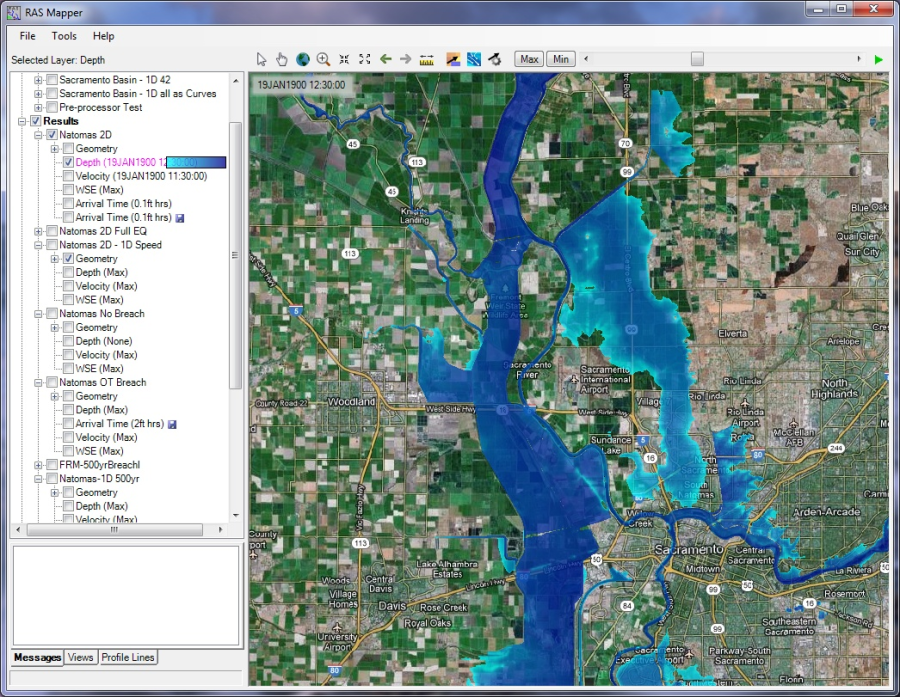Expand the Pre-processor Test node
This screenshot has width=900, height=697.
tap(38, 107)
